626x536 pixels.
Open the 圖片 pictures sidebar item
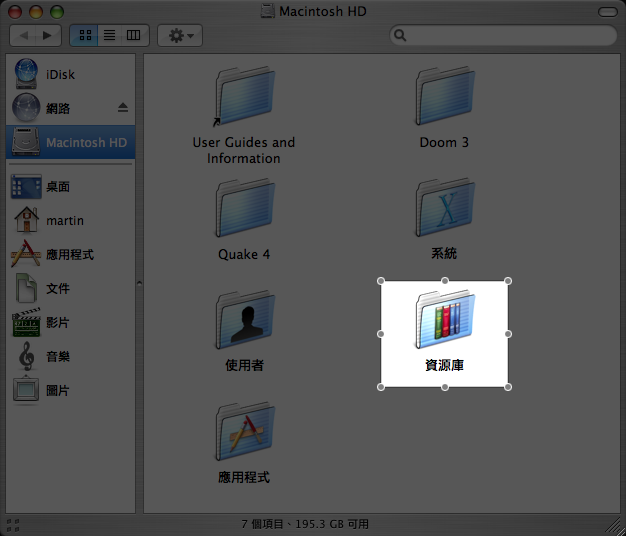[70, 390]
